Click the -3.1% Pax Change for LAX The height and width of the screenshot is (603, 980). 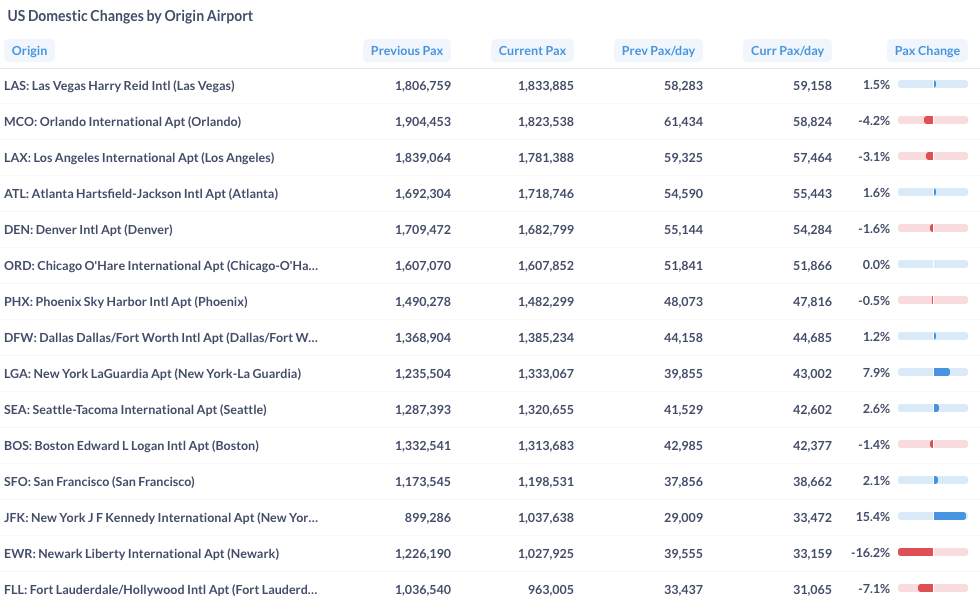click(x=874, y=157)
